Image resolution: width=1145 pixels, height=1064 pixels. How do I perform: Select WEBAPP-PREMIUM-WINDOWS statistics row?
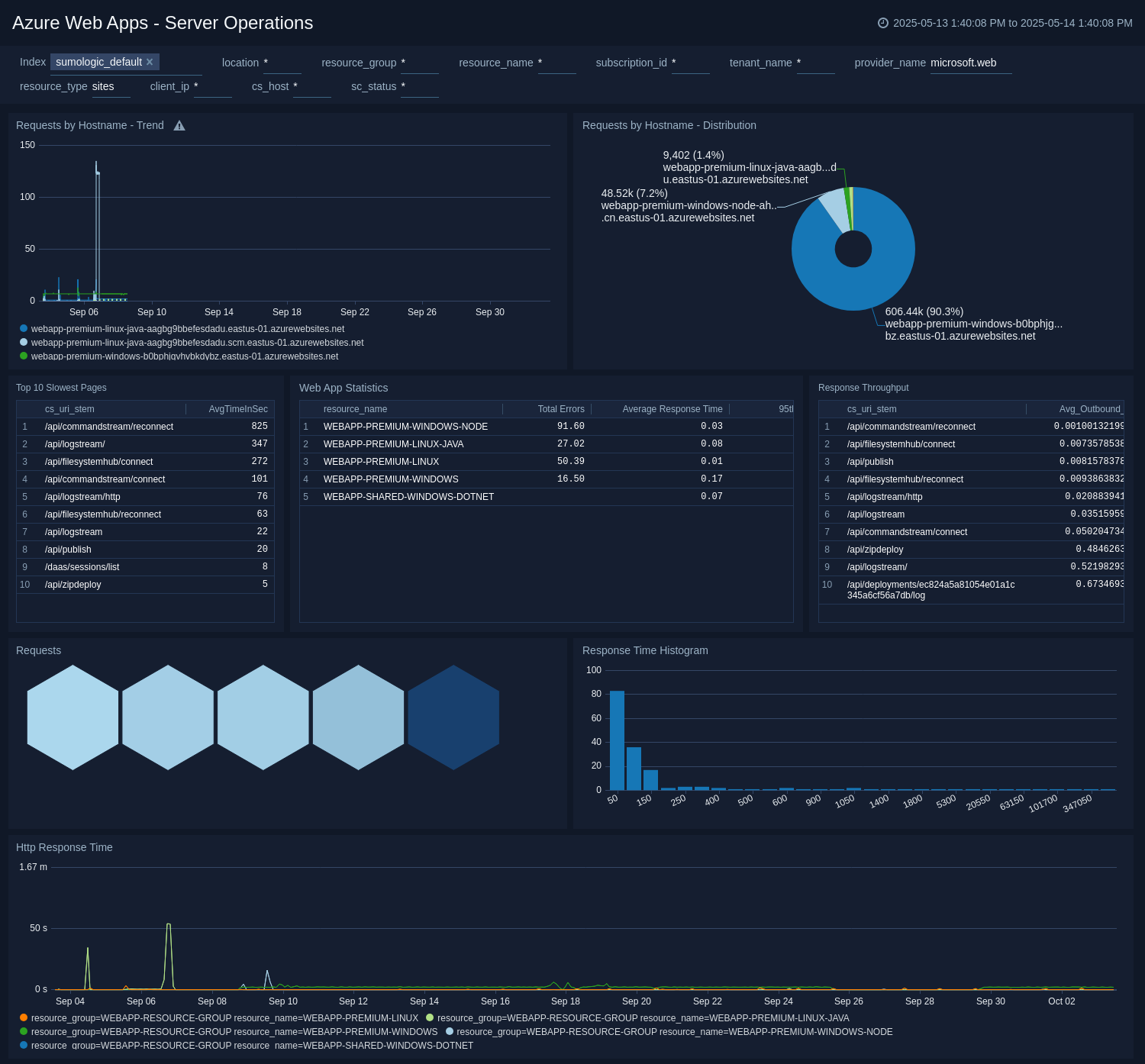click(x=547, y=479)
